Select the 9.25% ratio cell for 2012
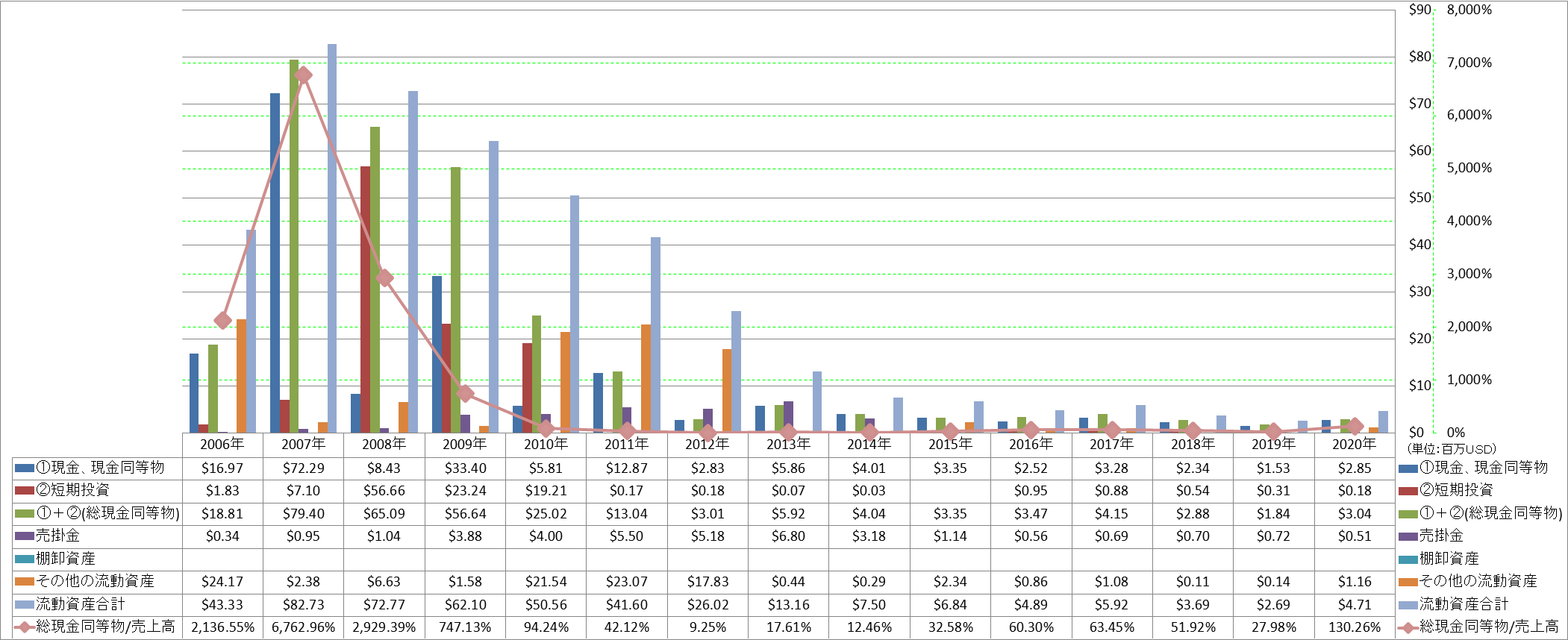The image size is (1568, 640). [x=708, y=627]
